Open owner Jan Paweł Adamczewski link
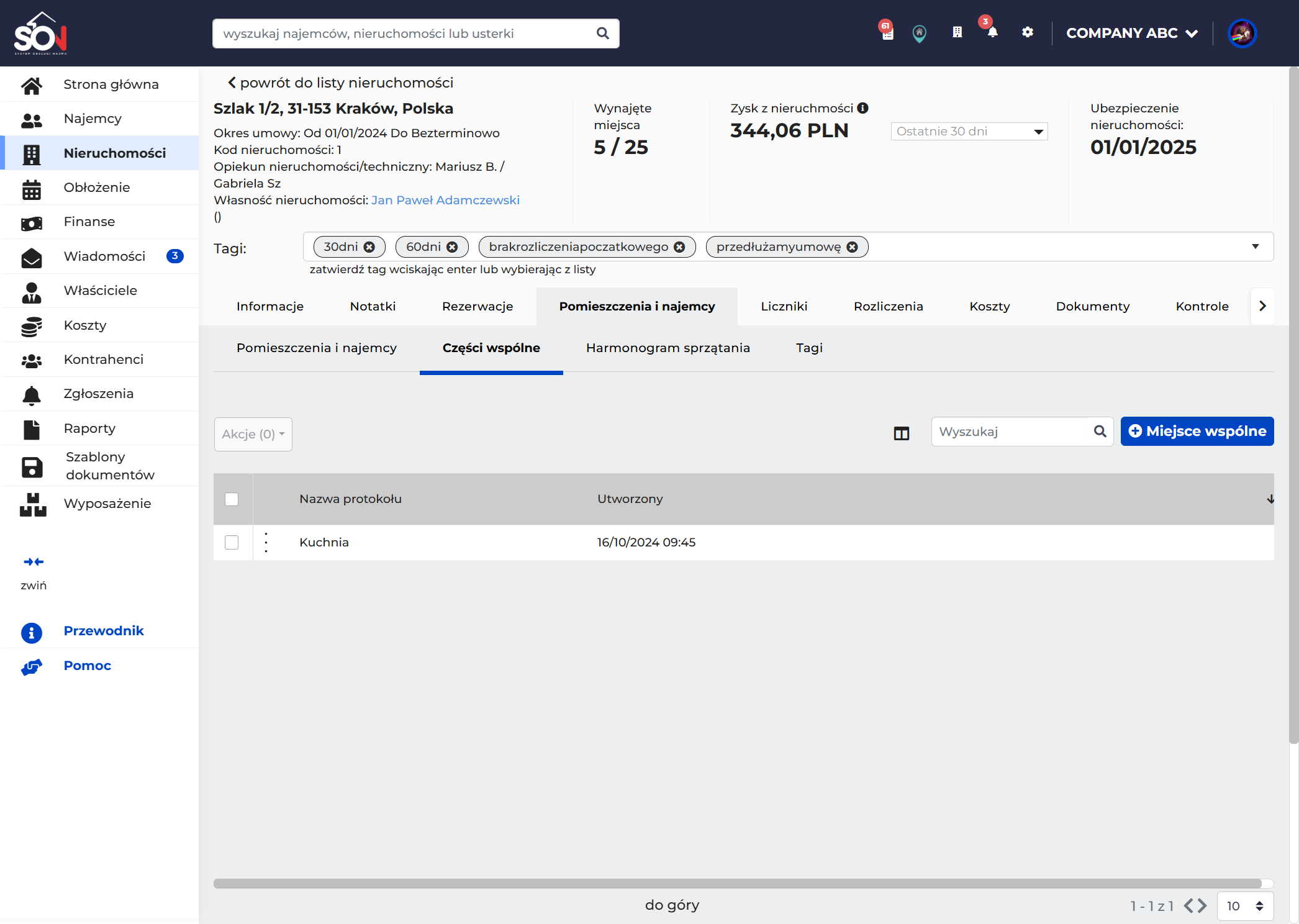Screen dimensions: 1299x924 click(445, 200)
